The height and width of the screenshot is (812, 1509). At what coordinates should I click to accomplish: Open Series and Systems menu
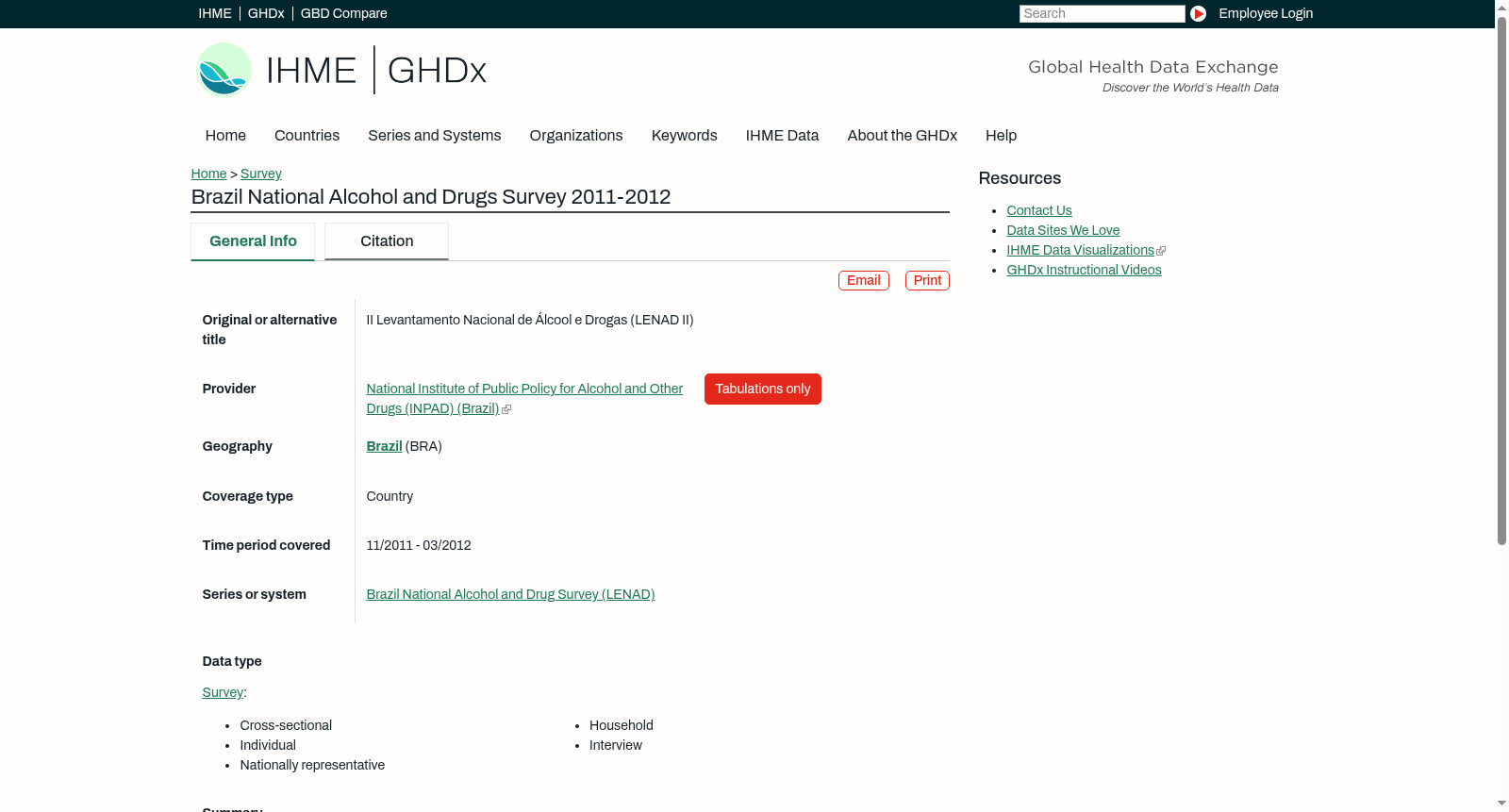(x=434, y=135)
